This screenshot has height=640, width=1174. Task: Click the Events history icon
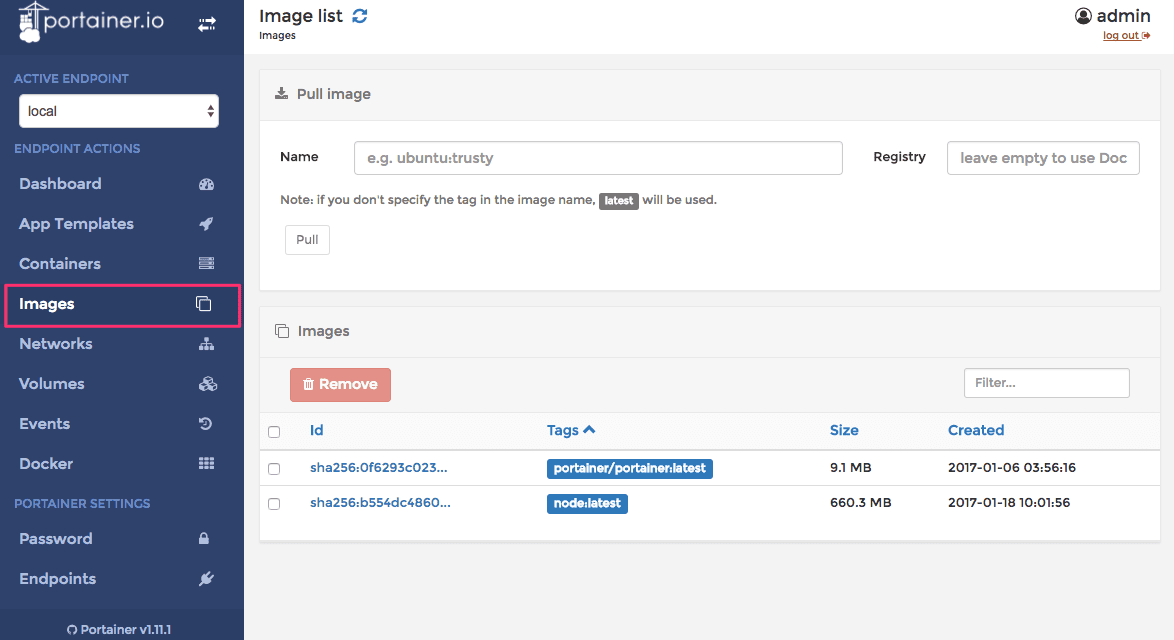pos(206,424)
